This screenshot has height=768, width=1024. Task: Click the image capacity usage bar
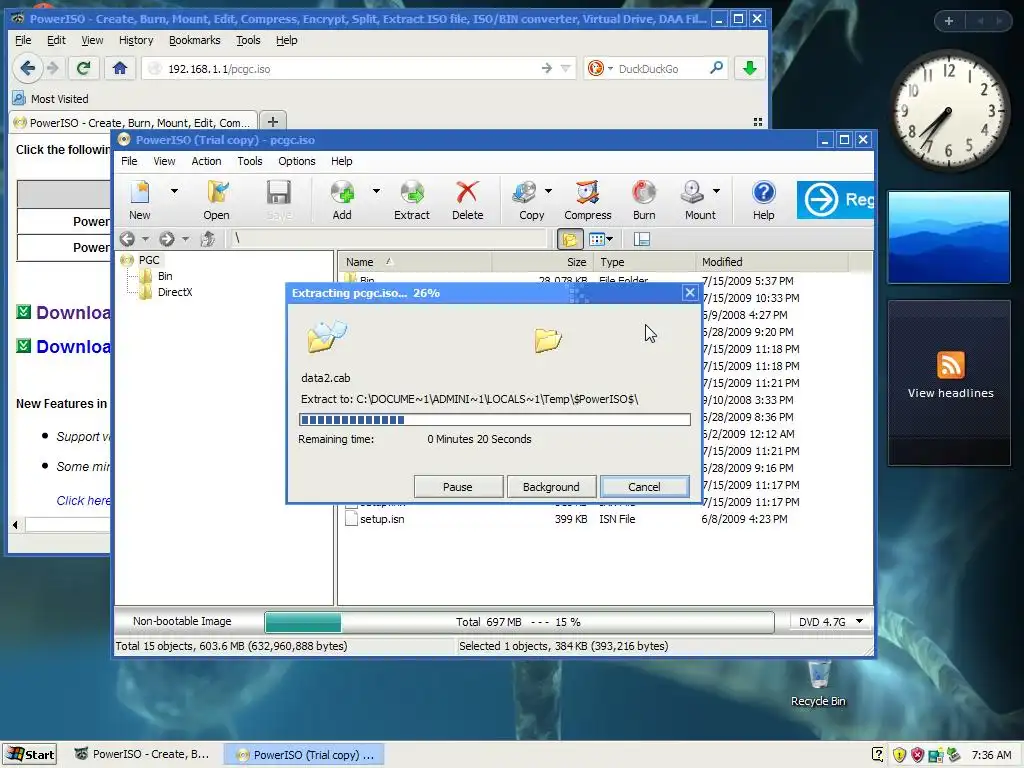point(519,622)
